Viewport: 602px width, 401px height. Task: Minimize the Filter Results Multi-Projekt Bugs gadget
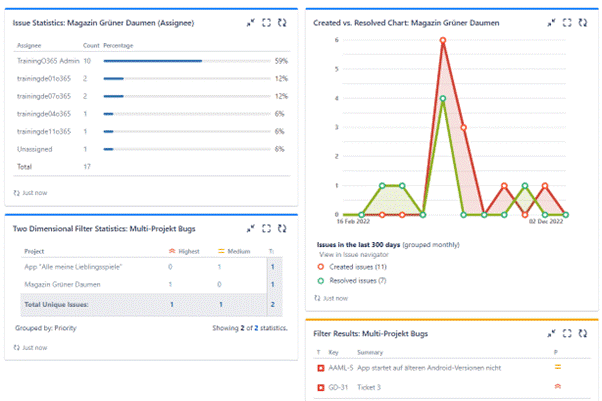(551, 332)
